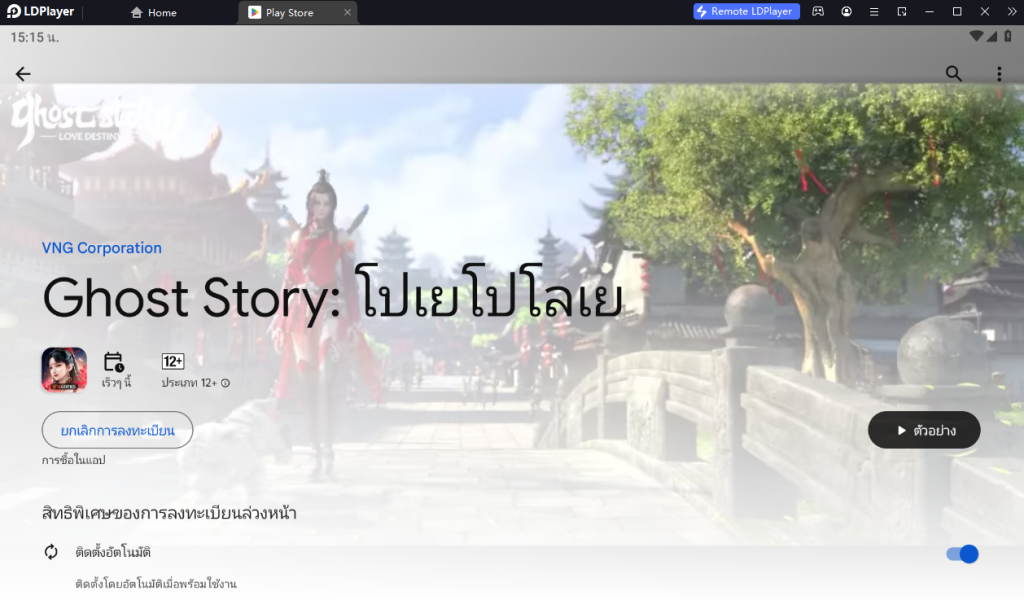Go back with the arrow icon
This screenshot has width=1024, height=600.
coord(23,74)
